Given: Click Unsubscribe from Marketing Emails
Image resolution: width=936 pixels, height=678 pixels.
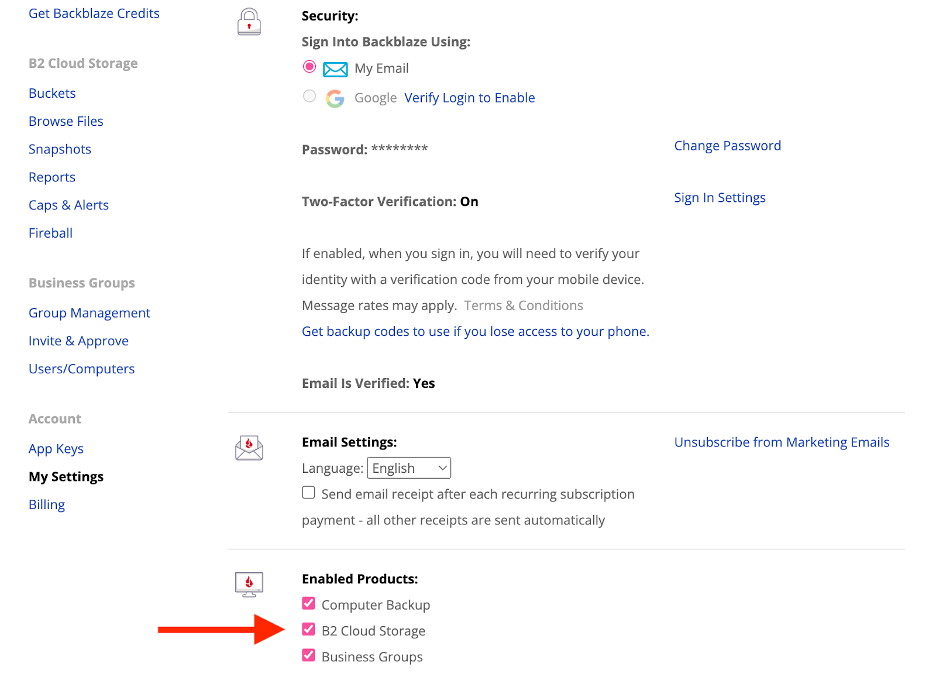Looking at the screenshot, I should pos(782,443).
